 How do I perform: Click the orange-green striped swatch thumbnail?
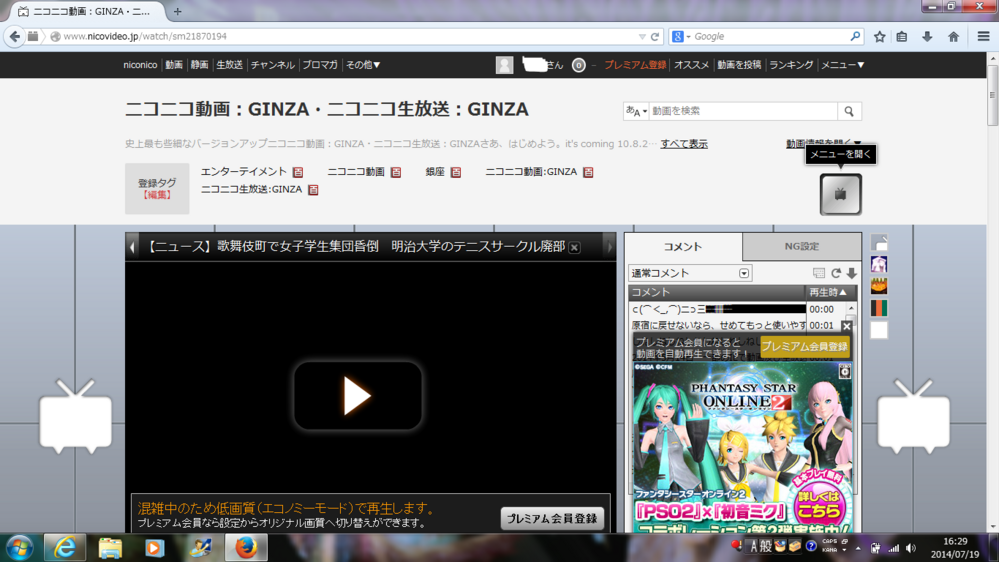point(879,308)
